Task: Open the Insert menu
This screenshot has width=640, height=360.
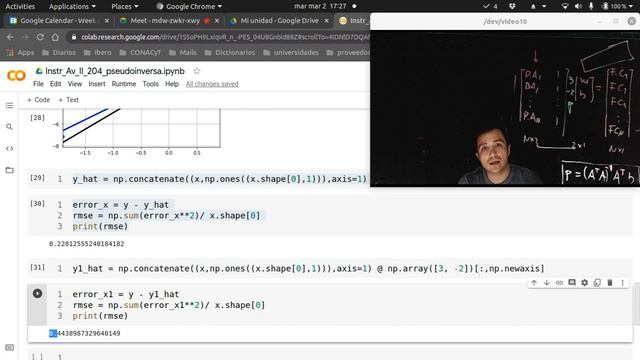Action: pyautogui.click(x=97, y=84)
